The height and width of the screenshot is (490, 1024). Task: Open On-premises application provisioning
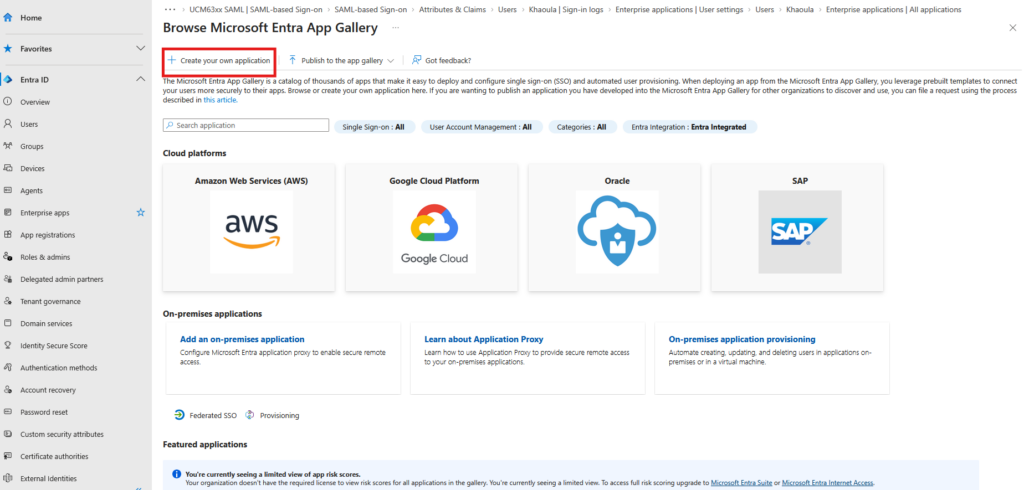click(x=742, y=340)
